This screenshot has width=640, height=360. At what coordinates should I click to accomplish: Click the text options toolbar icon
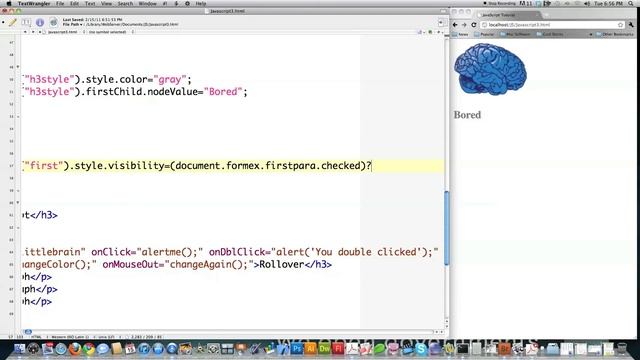pyautogui.click(x=26, y=22)
